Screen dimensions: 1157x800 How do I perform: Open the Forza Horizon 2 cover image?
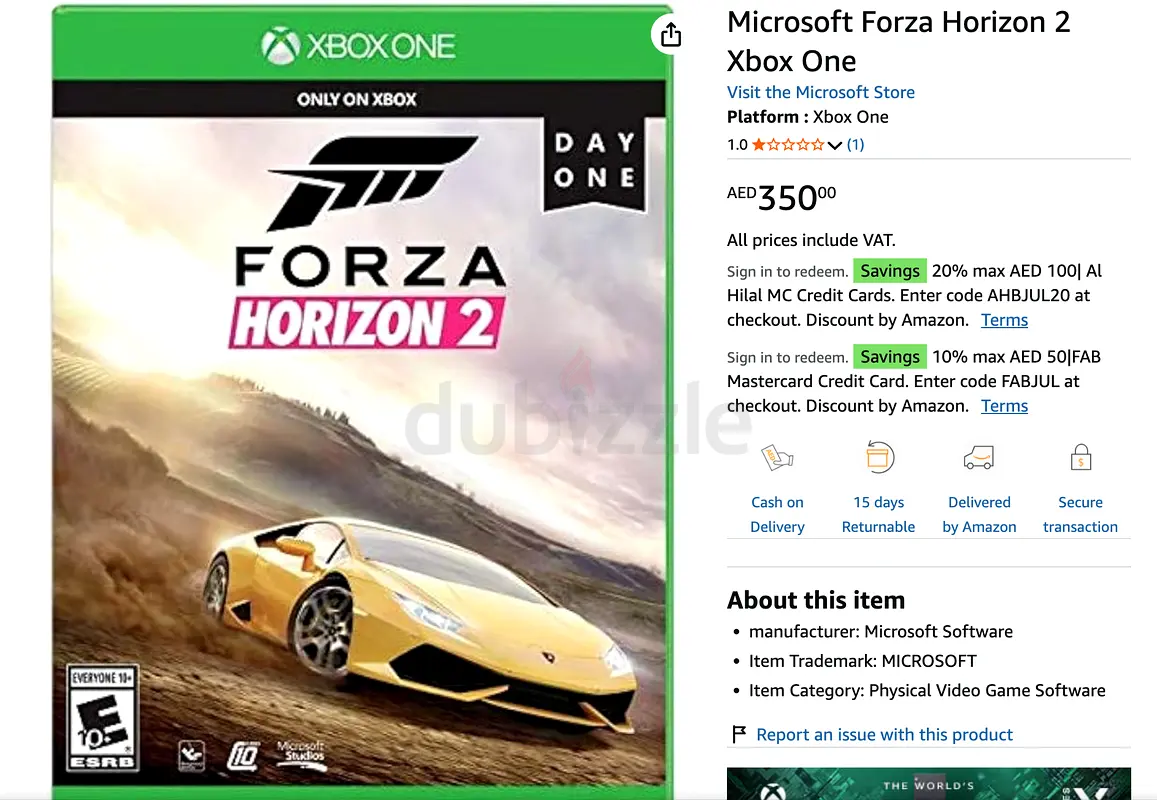(x=362, y=402)
